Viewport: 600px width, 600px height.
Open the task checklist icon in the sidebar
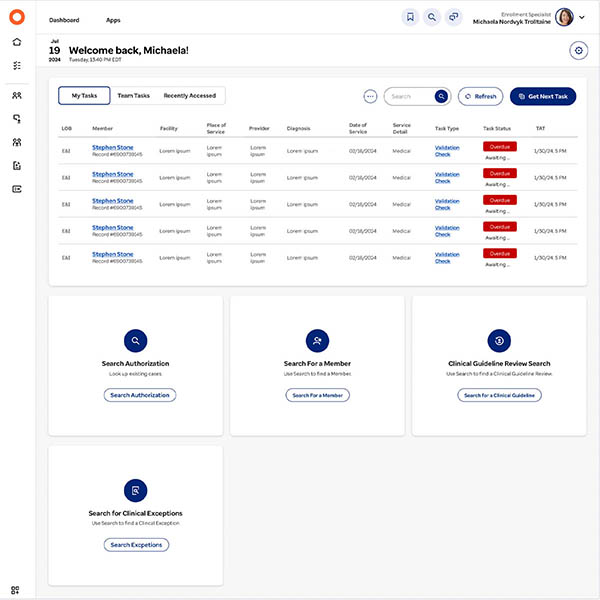coord(17,66)
